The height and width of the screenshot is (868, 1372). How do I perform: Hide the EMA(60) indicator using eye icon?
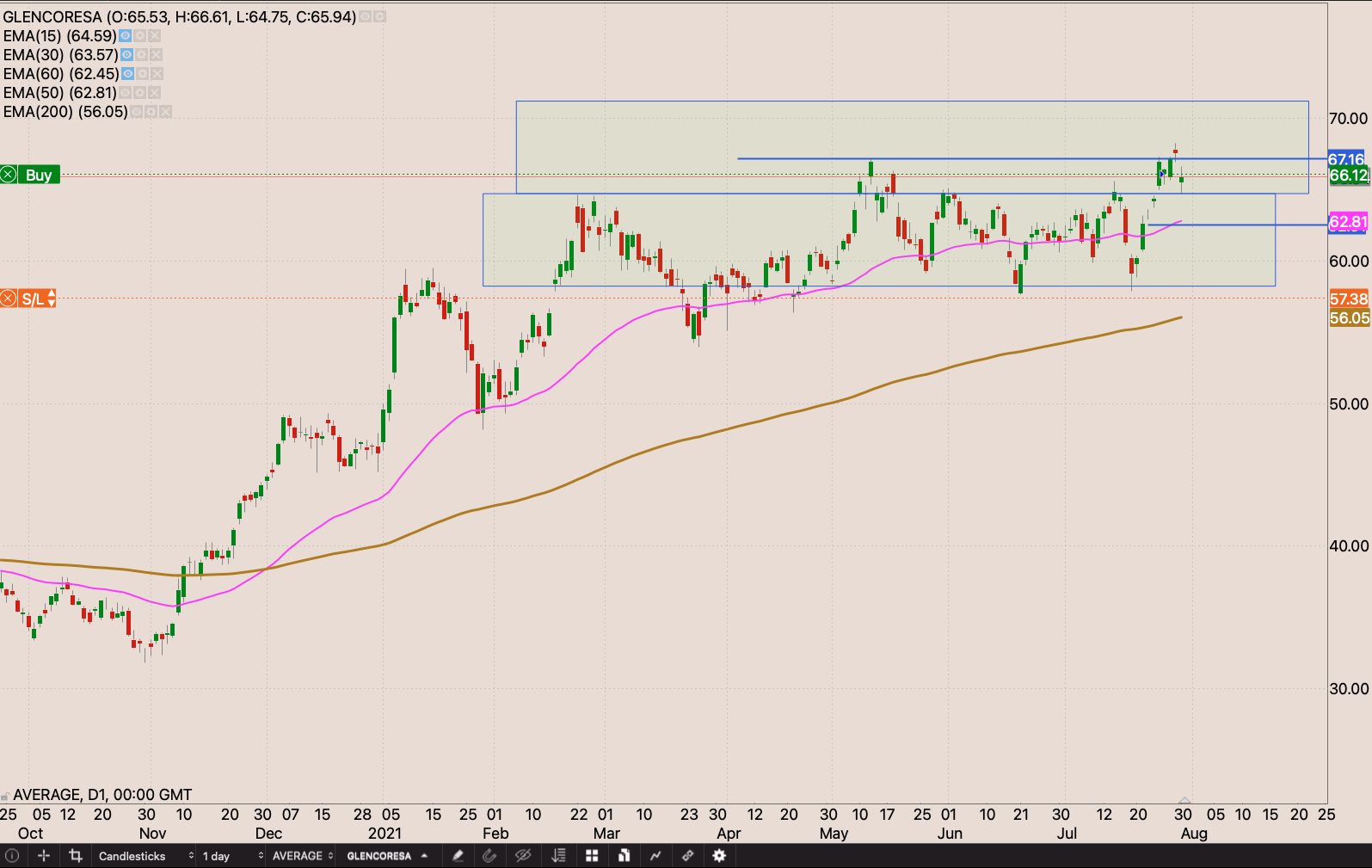point(128,74)
